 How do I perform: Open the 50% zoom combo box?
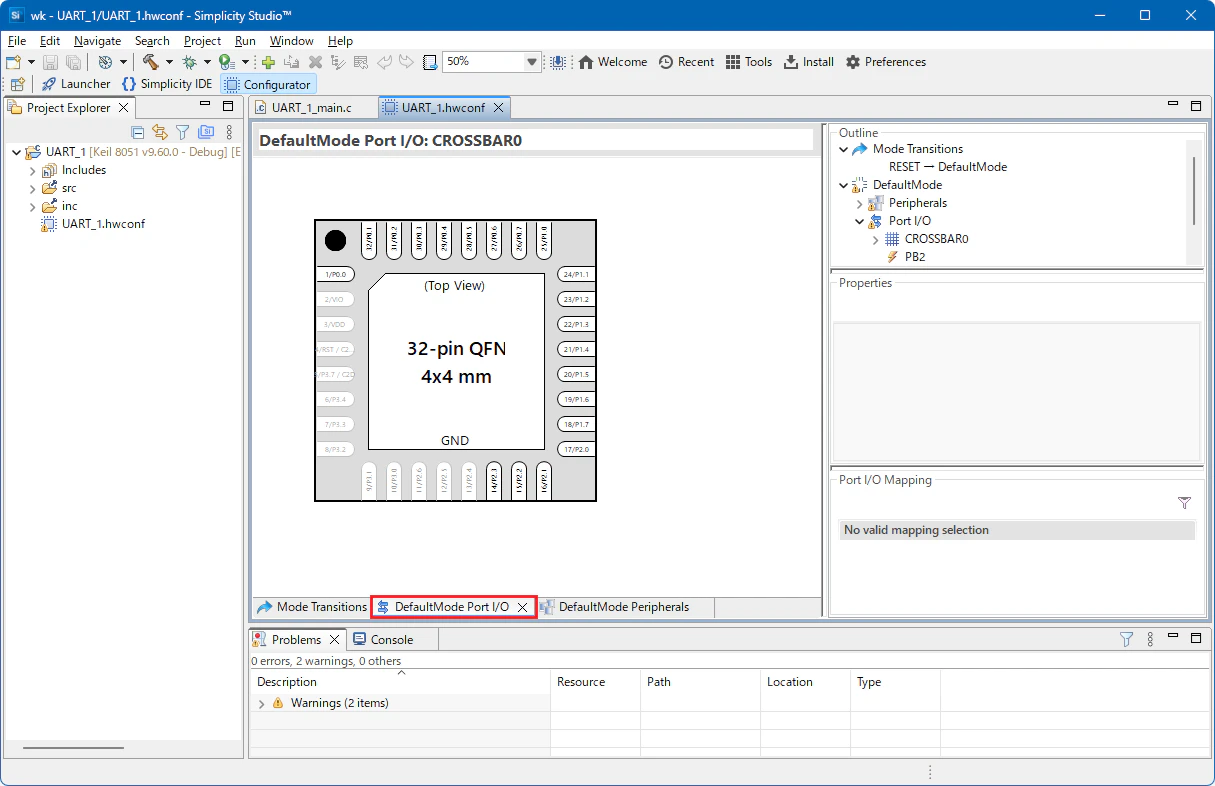tap(492, 62)
